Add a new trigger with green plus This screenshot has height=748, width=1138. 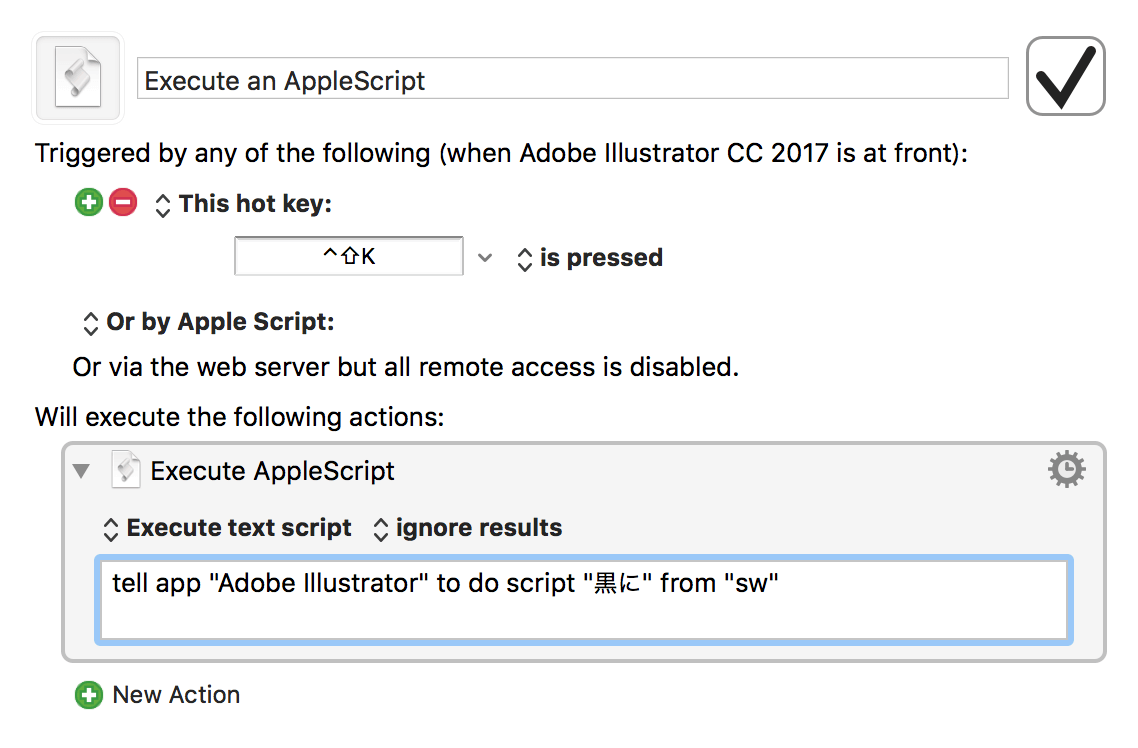(x=89, y=202)
